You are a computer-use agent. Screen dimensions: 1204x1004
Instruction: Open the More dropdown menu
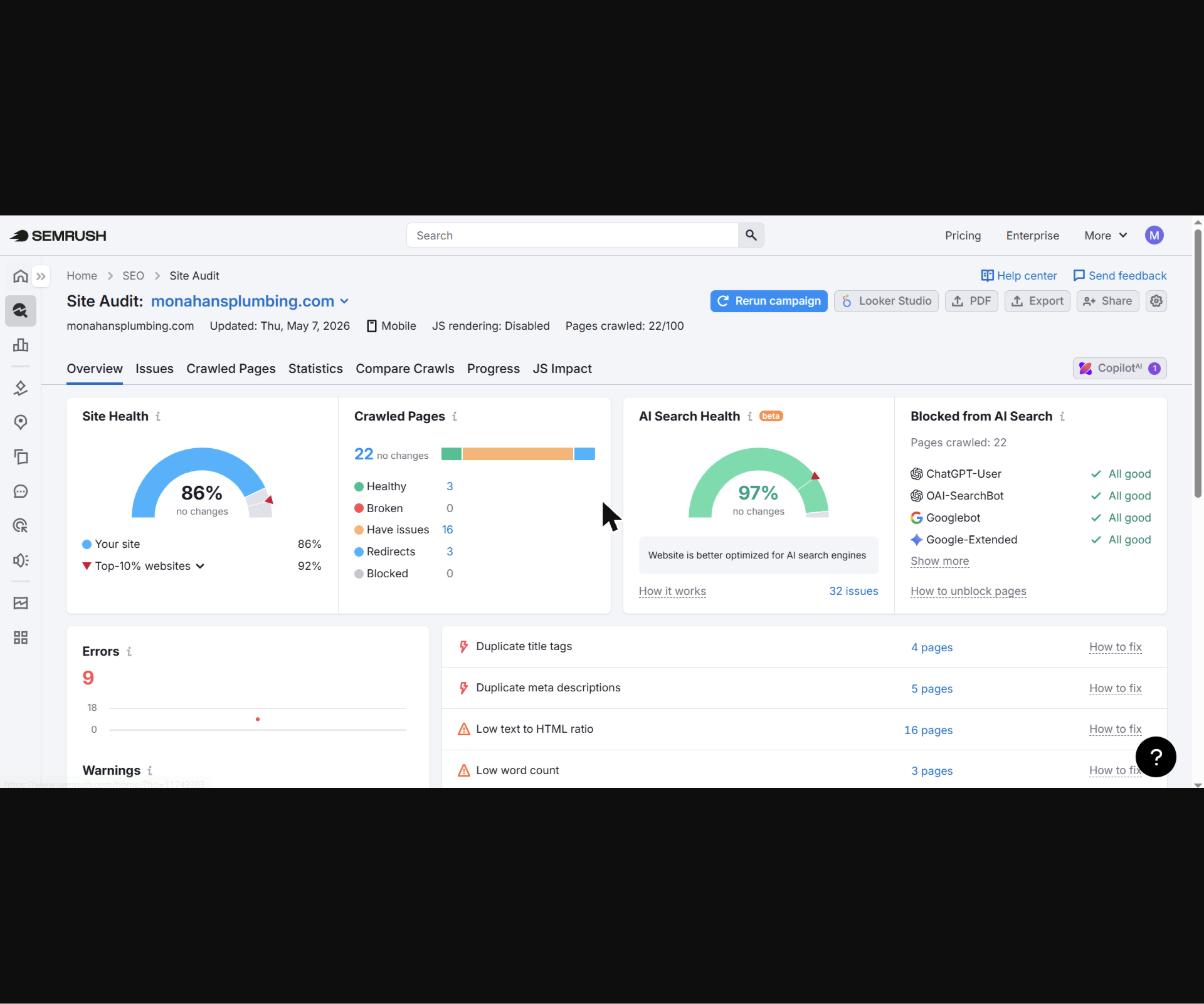click(x=1105, y=236)
